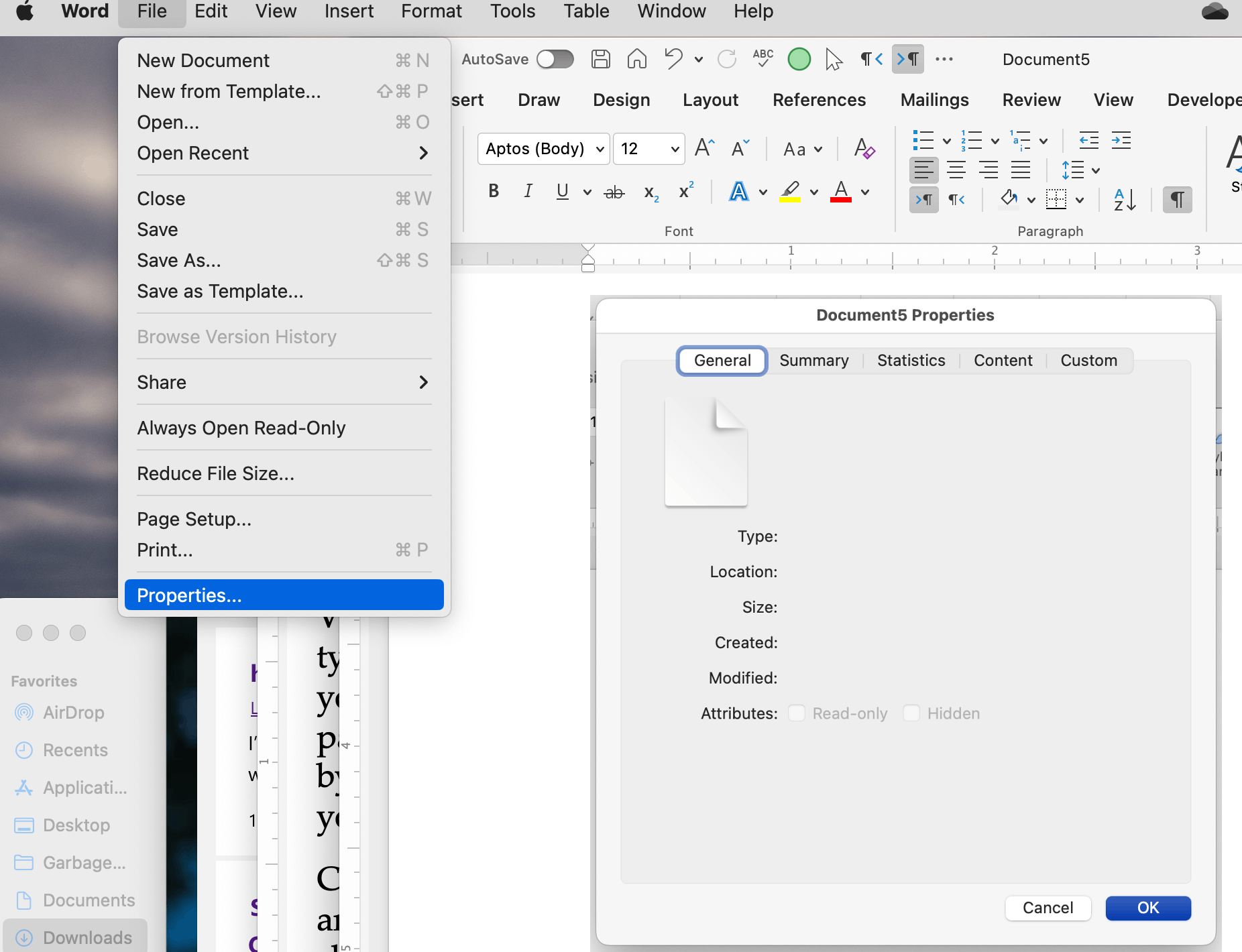Click the Bold formatting icon

coord(494,191)
